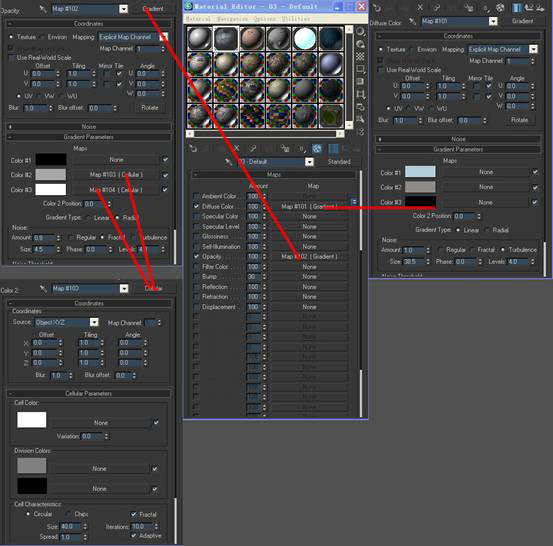Screen dimensions: 553x546
Task: Click Reset X icon in Diffuse Color panel
Action: (x=420, y=7)
